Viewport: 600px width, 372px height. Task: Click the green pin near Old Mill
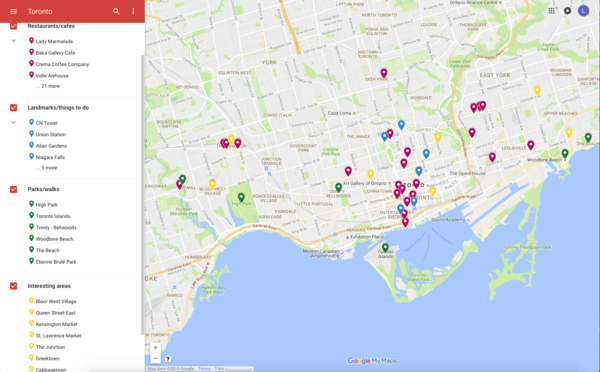pyautogui.click(x=183, y=179)
